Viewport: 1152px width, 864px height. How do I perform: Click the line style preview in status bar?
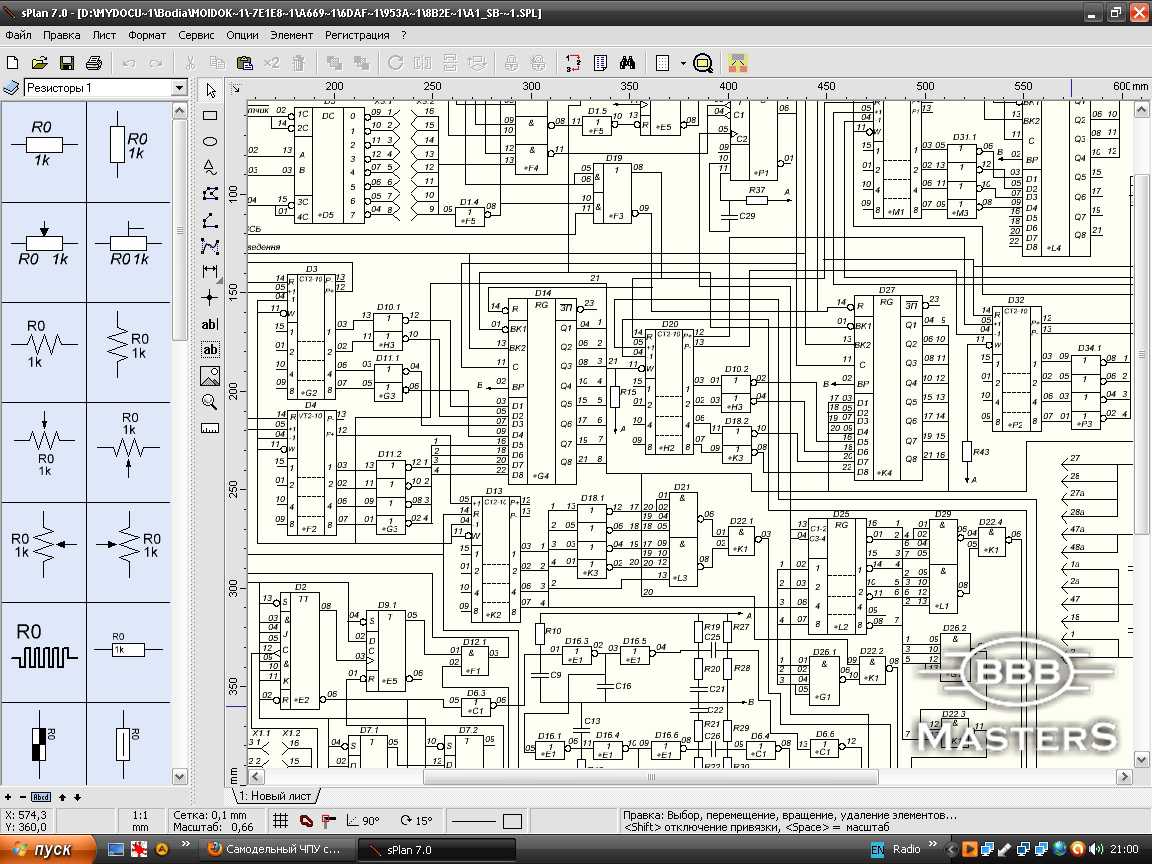tap(474, 821)
